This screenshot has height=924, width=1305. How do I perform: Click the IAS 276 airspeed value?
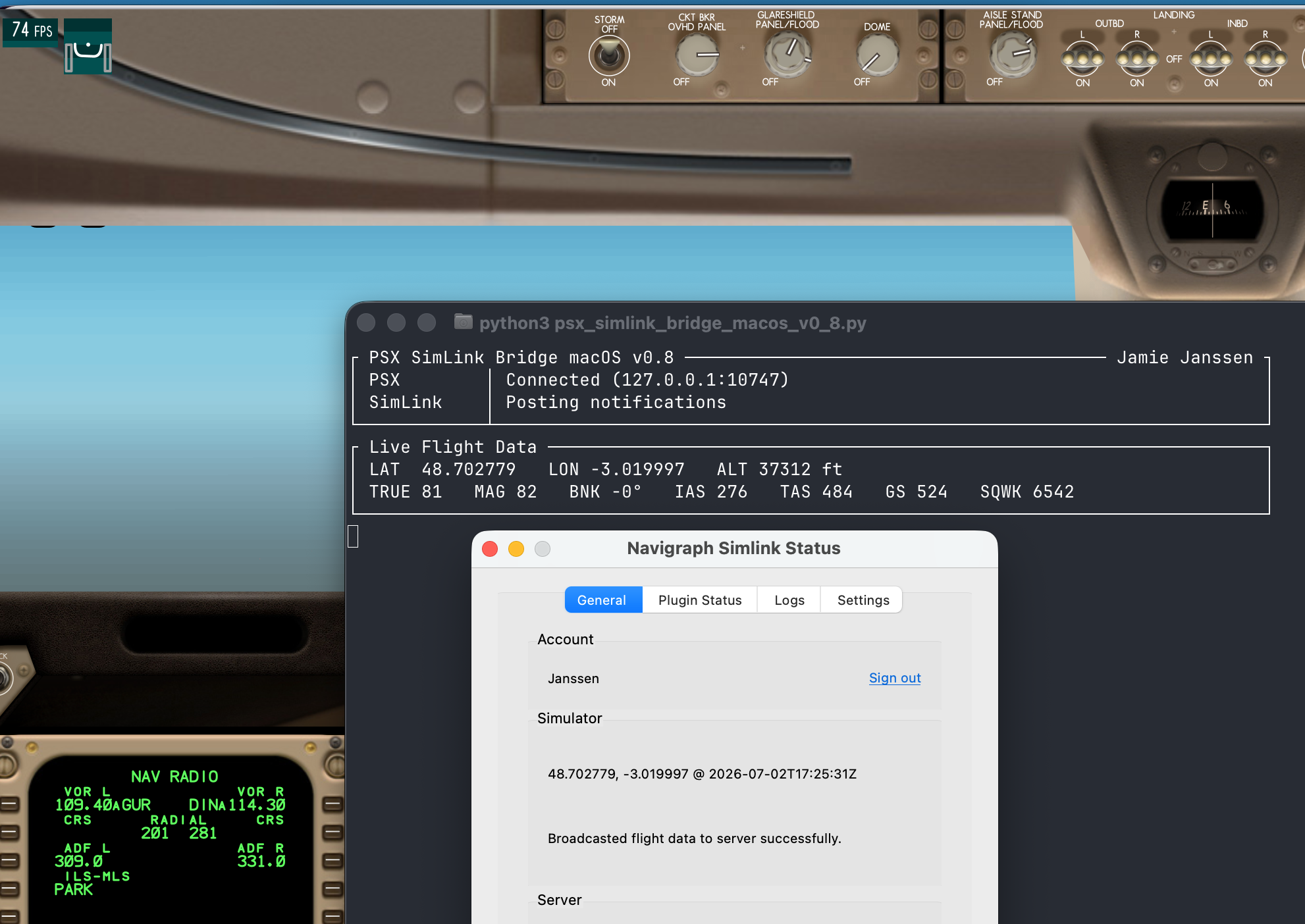pos(711,492)
